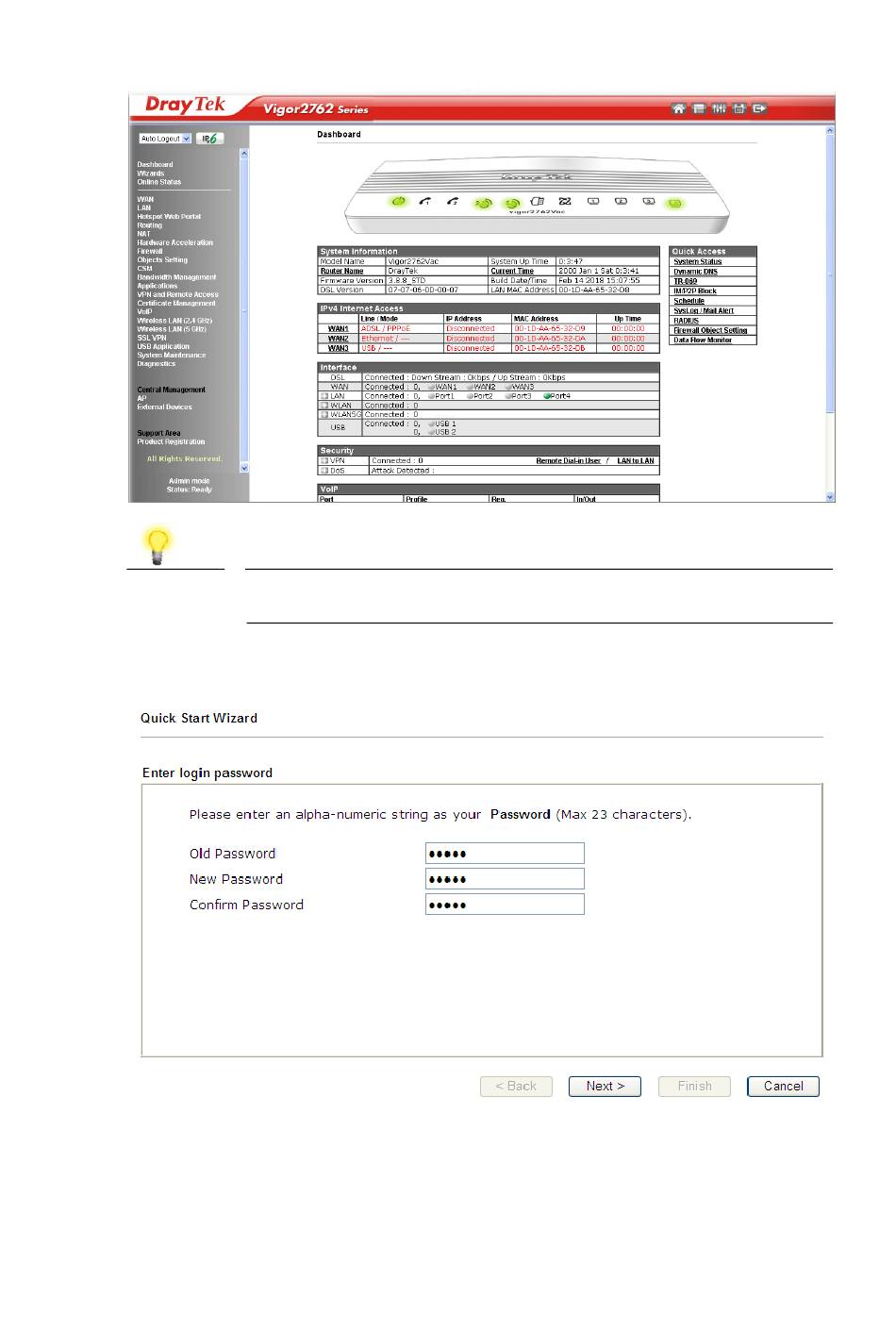Open Online Status in the sidebar
The width and height of the screenshot is (896, 1329).
[x=158, y=182]
